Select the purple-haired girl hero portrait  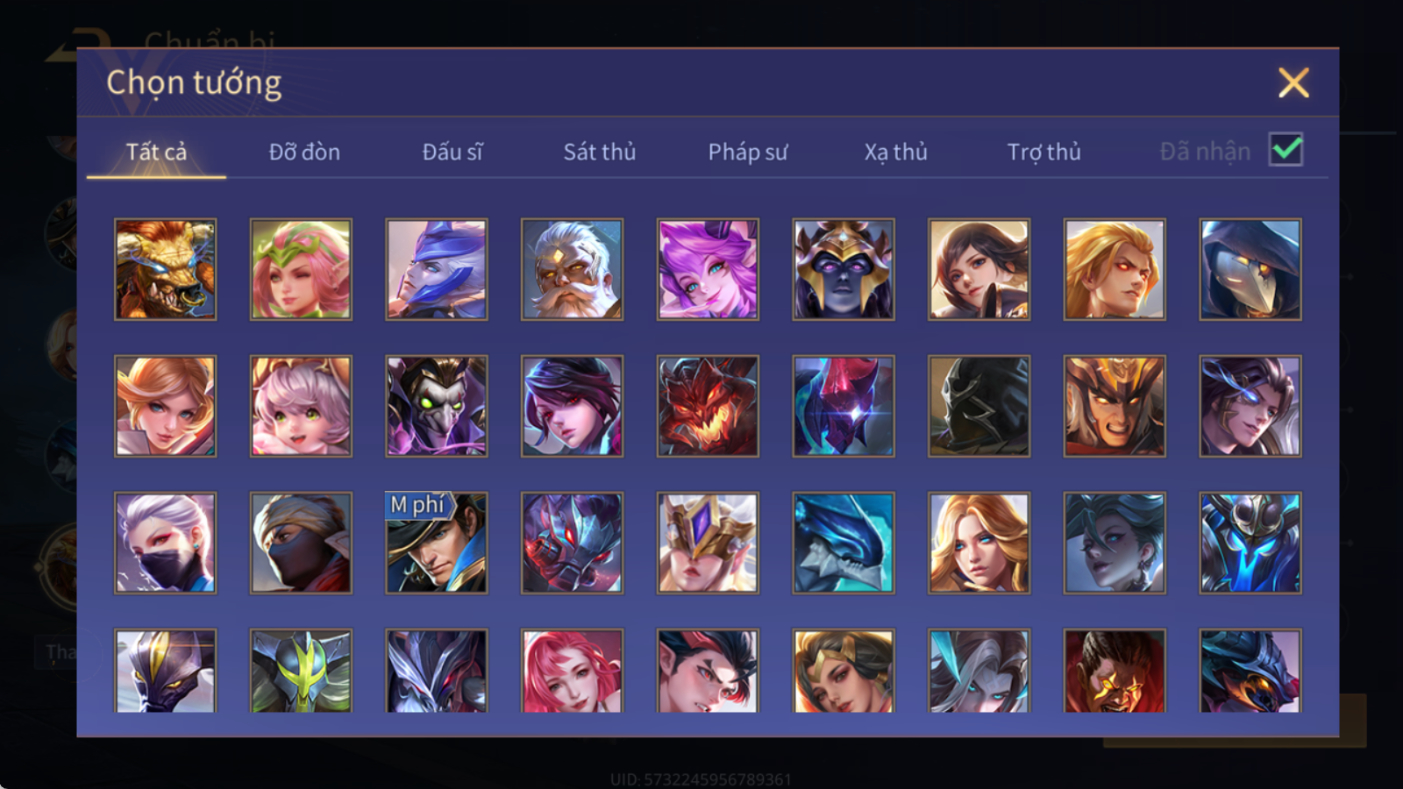(x=708, y=269)
